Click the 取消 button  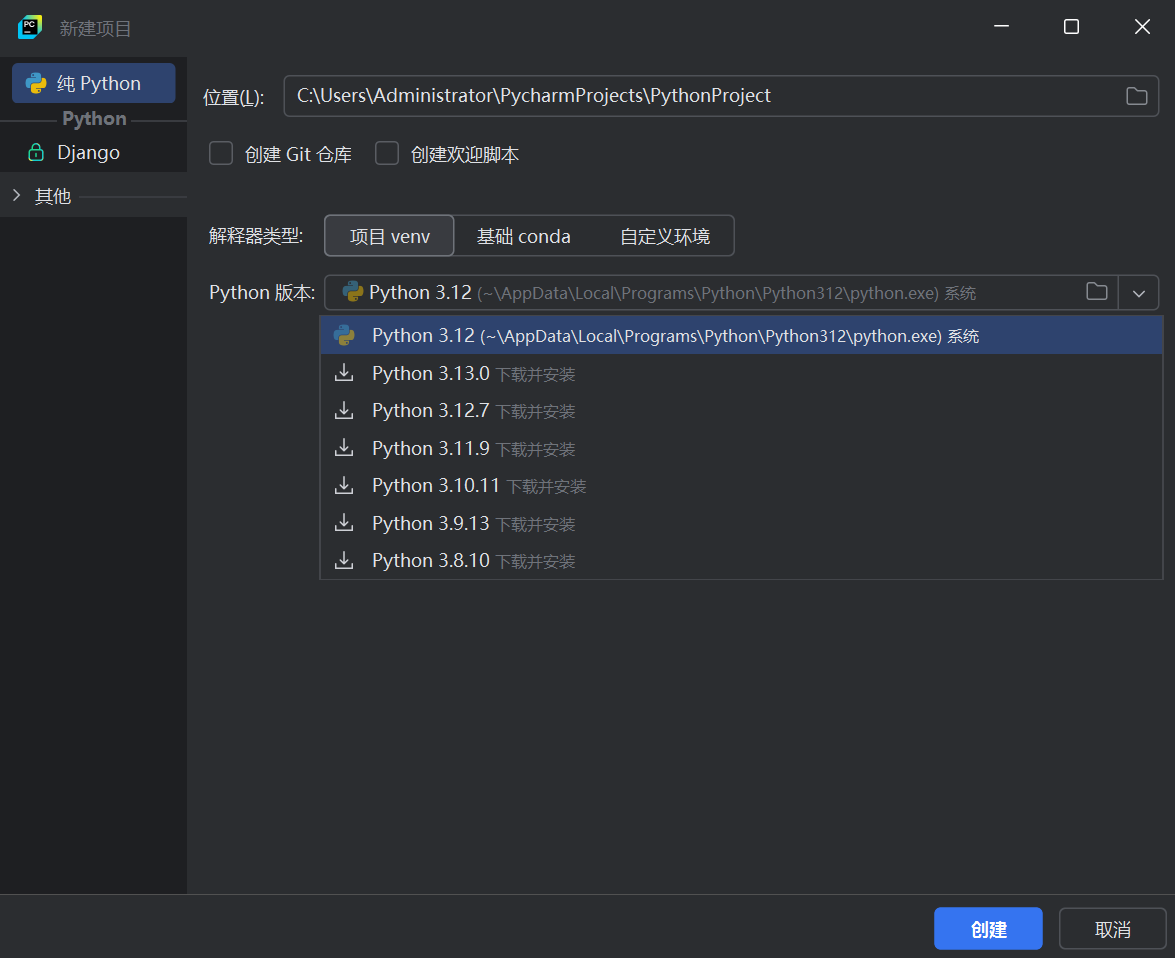[1112, 929]
